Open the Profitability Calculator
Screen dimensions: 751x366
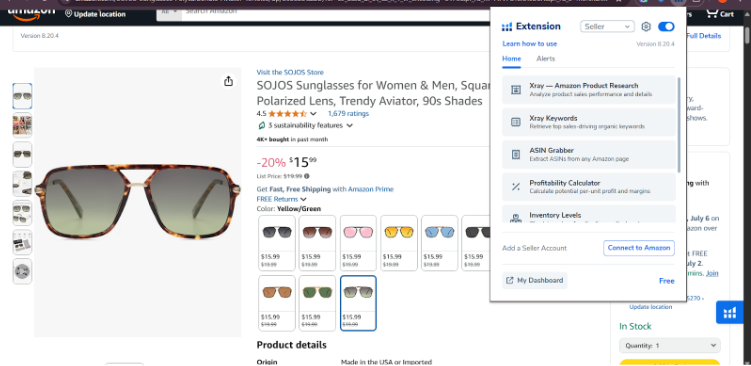click(x=589, y=187)
